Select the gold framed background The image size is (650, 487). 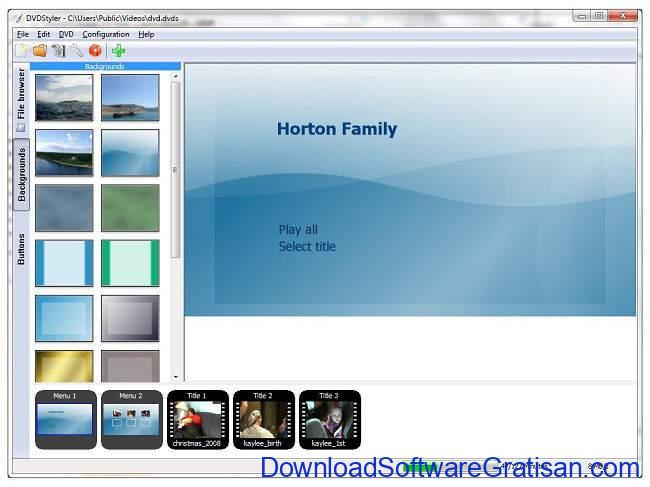pyautogui.click(x=64, y=366)
